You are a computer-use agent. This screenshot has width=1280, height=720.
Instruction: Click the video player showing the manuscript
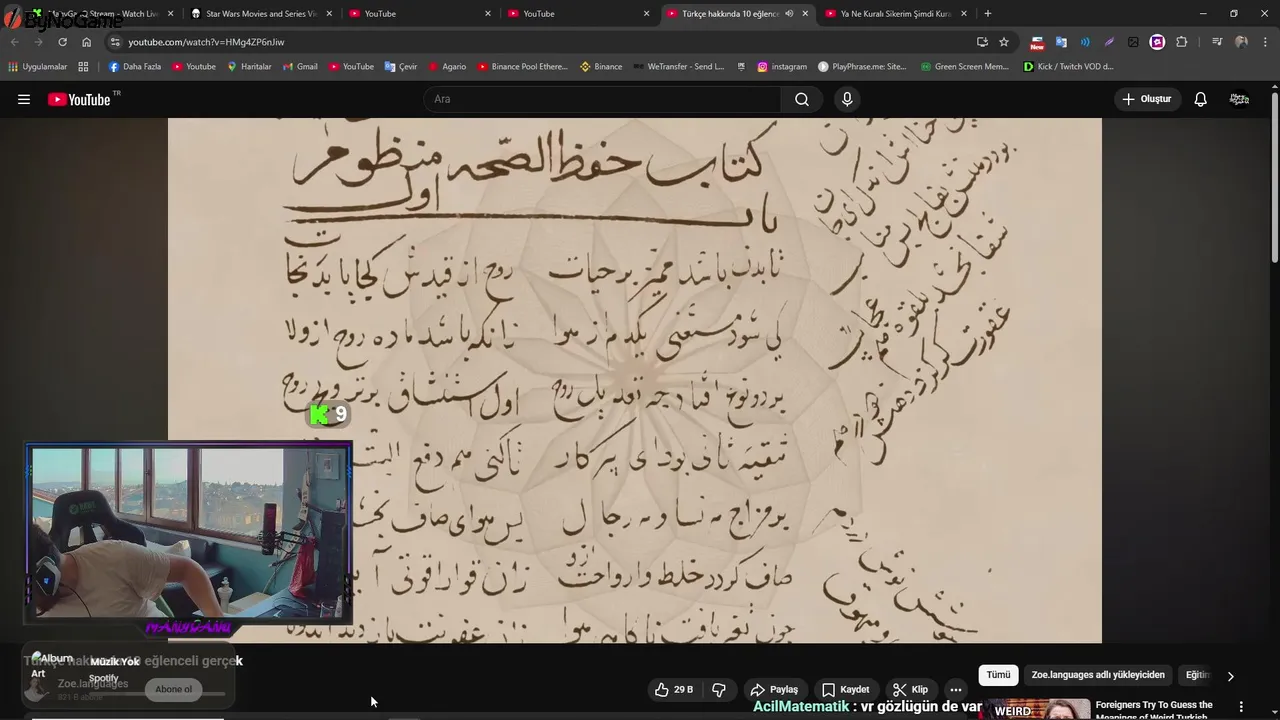click(x=635, y=380)
